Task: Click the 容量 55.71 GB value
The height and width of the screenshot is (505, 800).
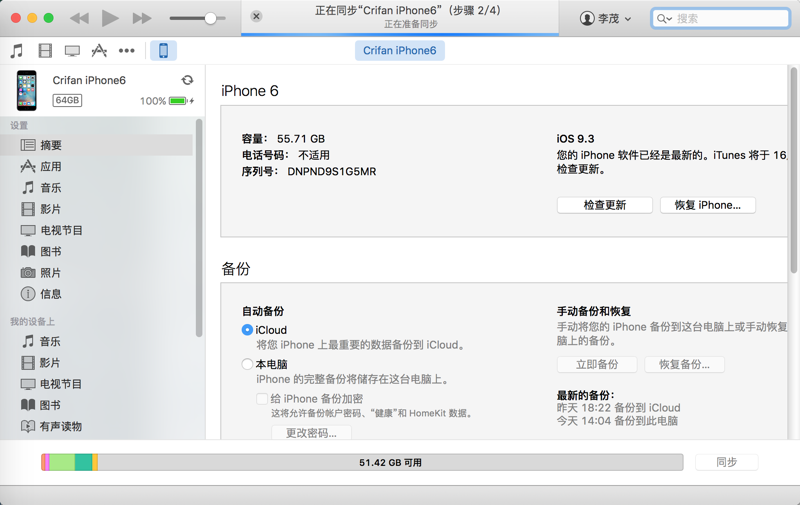Action: click(x=301, y=139)
